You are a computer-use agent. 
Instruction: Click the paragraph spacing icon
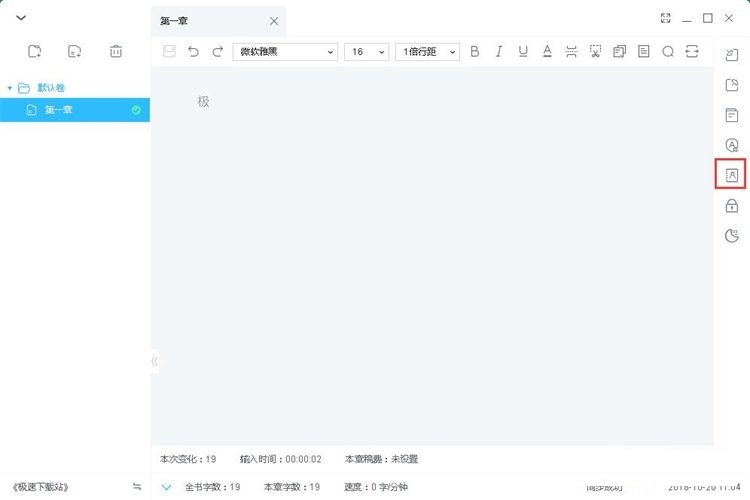click(571, 51)
